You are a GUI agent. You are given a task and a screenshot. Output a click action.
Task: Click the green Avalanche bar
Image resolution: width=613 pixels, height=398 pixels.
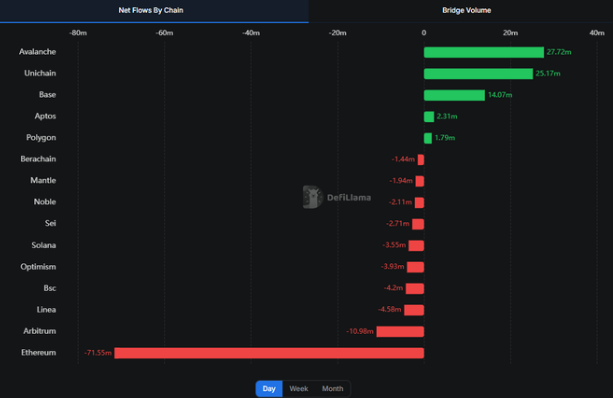click(x=484, y=52)
